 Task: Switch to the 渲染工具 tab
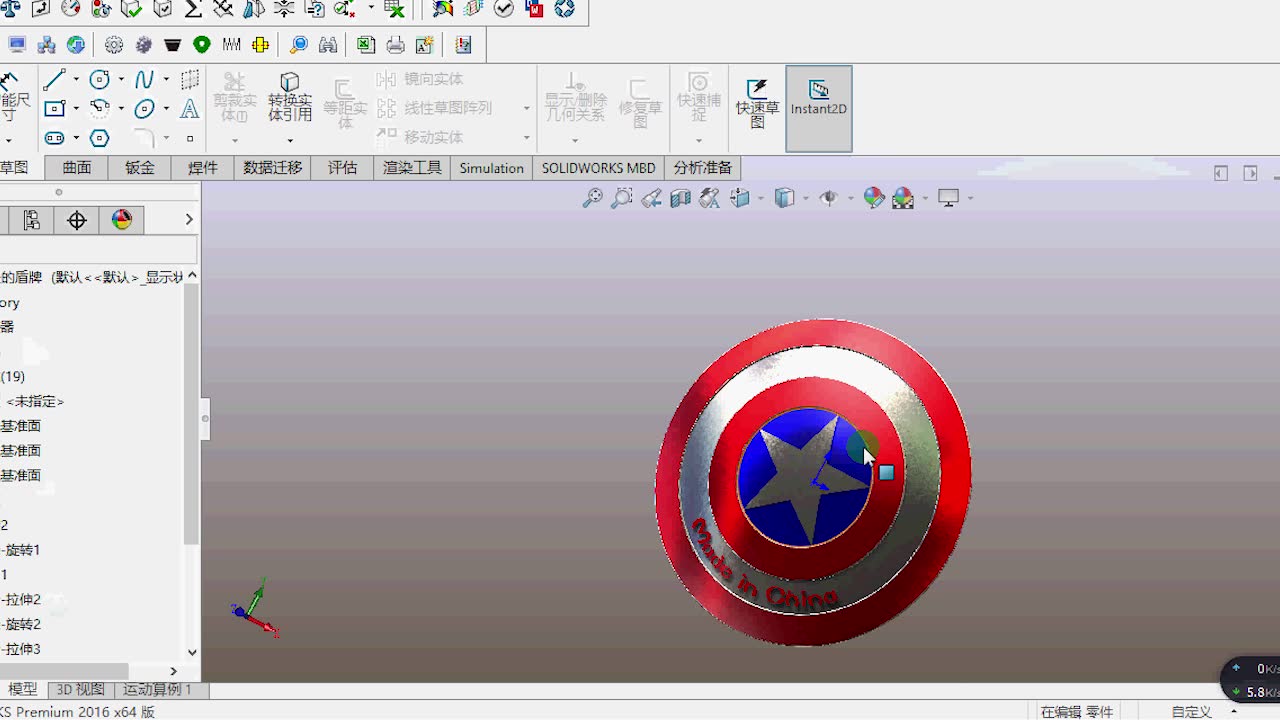point(412,168)
